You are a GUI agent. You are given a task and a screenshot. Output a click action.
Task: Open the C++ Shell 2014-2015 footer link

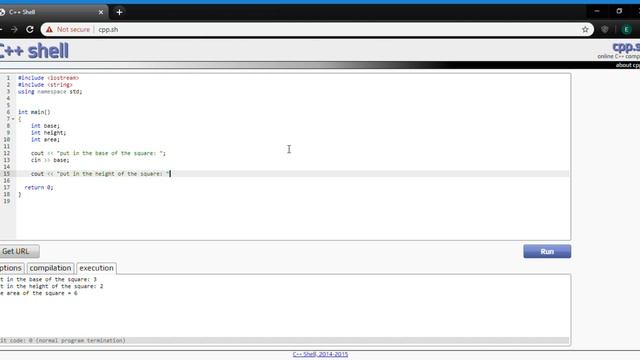[x=320, y=354]
